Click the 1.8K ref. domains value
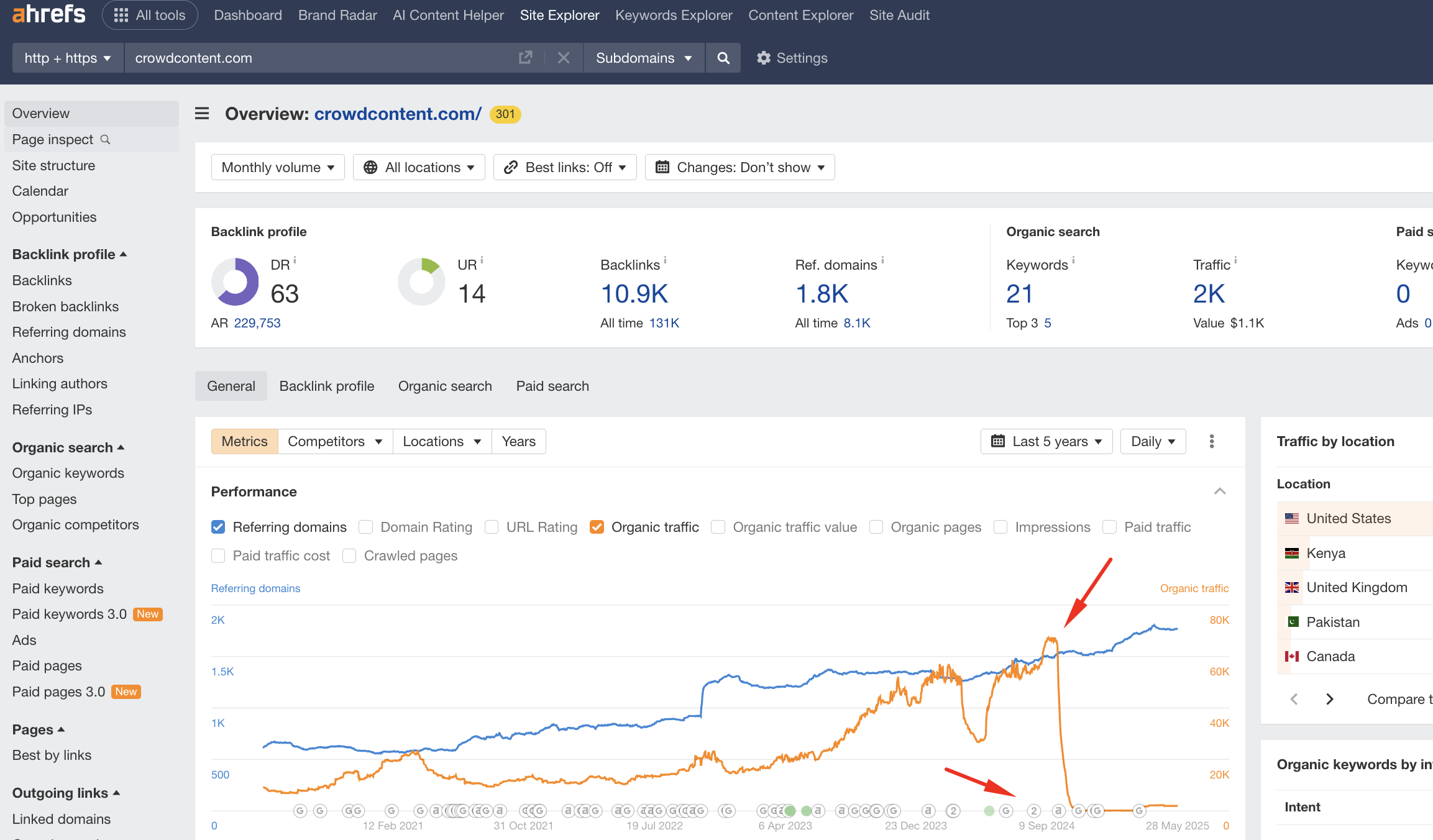1433x840 pixels. click(822, 294)
